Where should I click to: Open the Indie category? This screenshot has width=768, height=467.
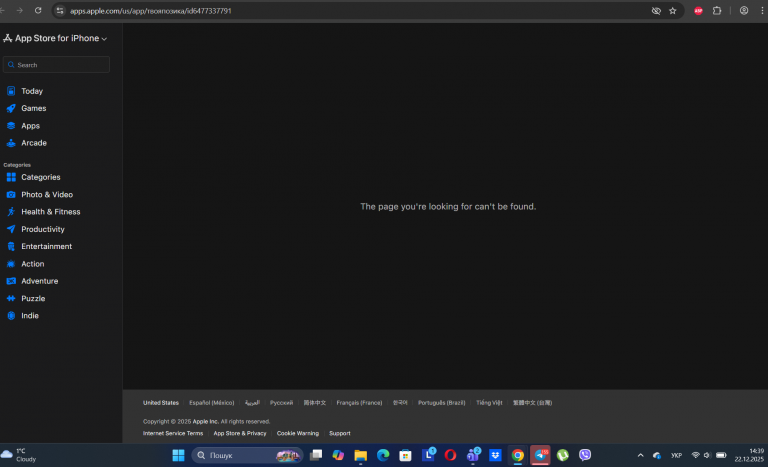pyautogui.click(x=29, y=316)
